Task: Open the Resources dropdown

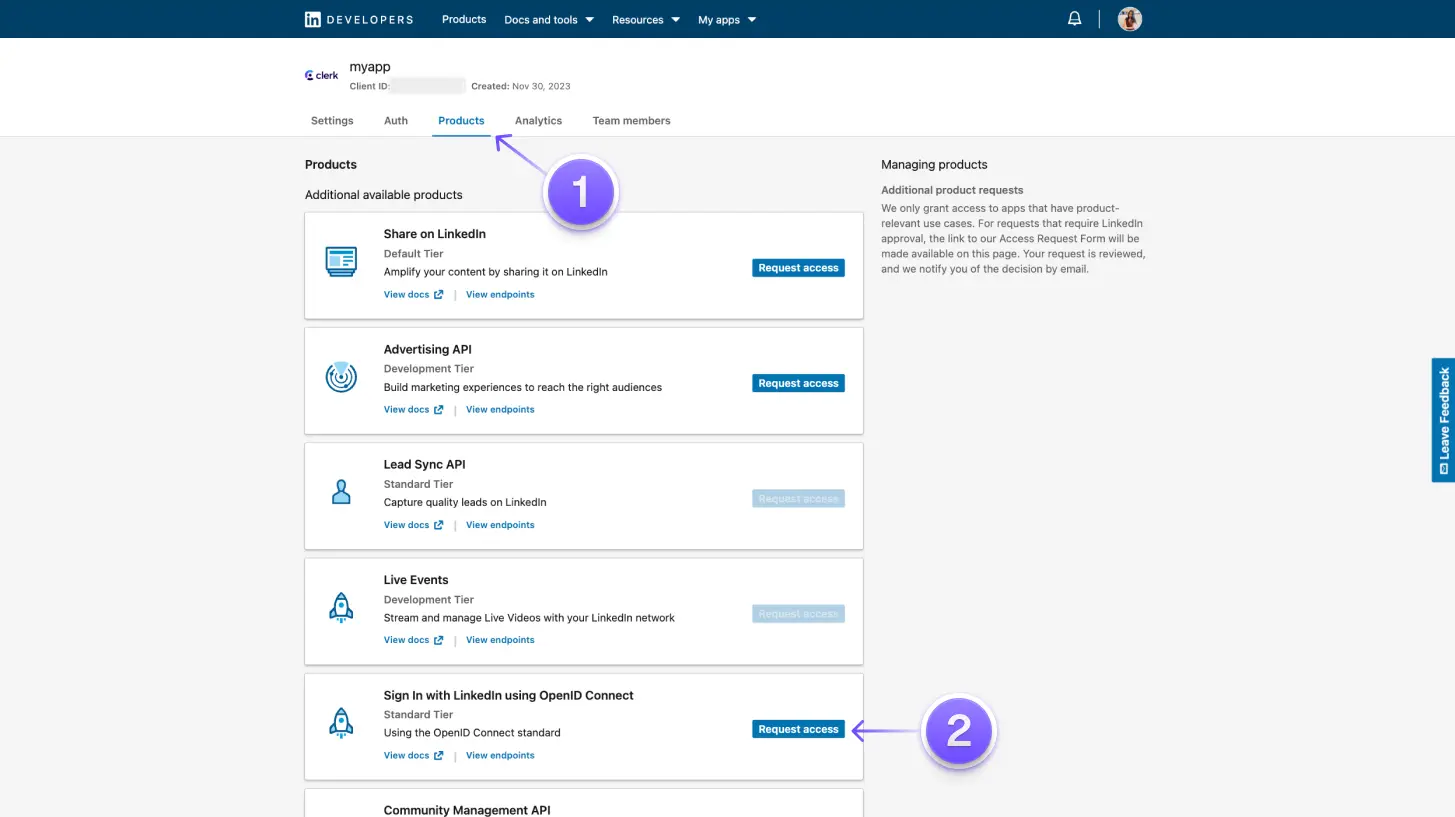Action: pyautogui.click(x=645, y=19)
